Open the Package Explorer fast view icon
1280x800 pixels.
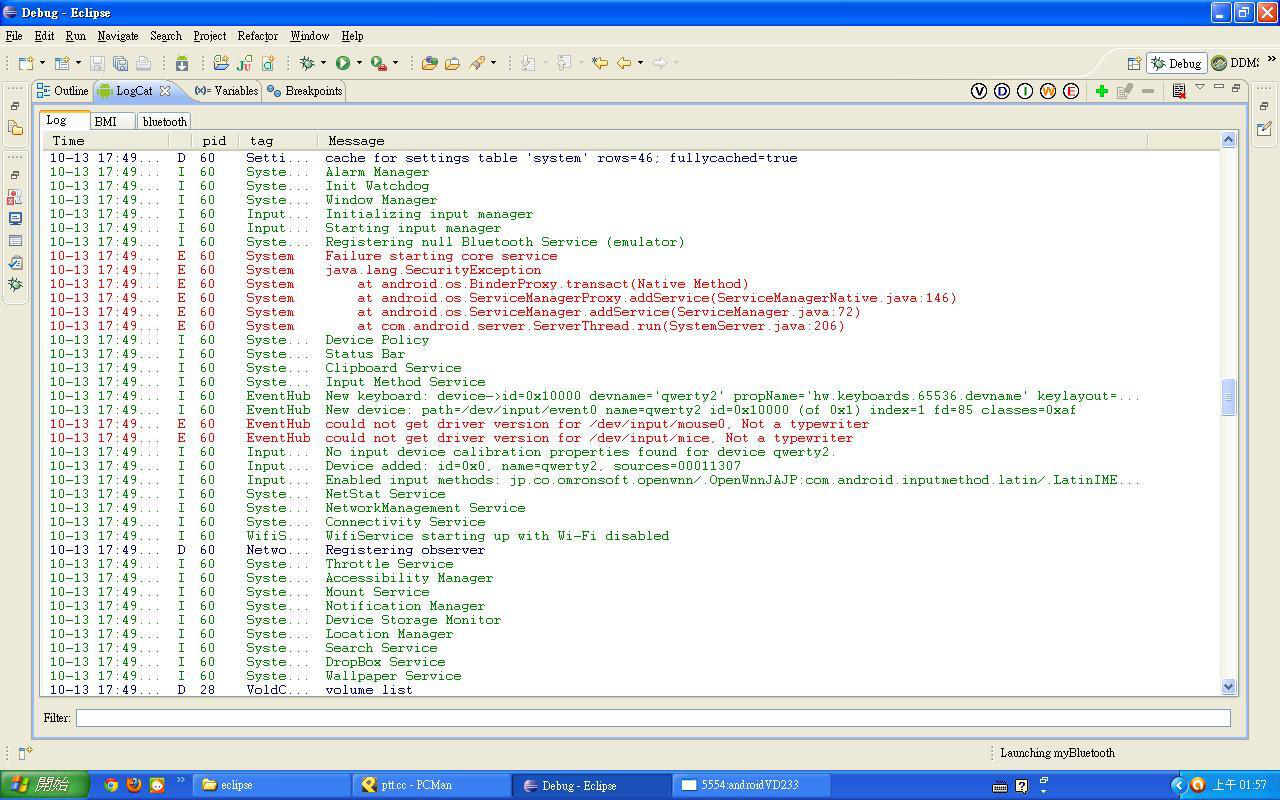[15, 128]
